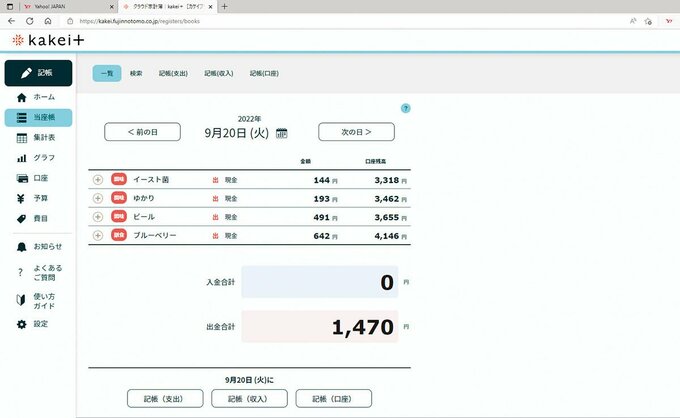
Task: Go to previous day with 前の日
Action: tap(142, 132)
